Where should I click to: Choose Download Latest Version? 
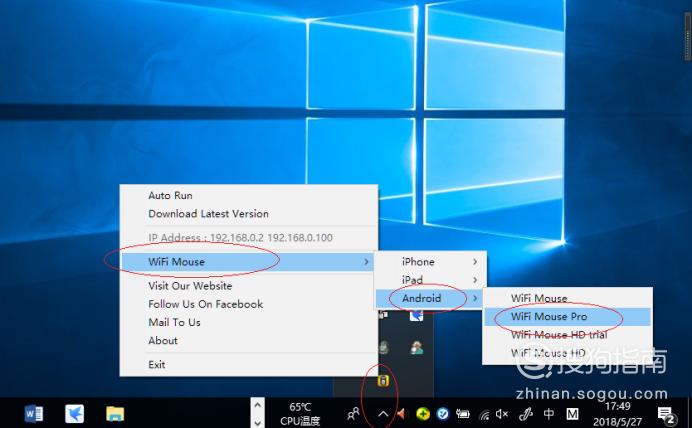249,214
